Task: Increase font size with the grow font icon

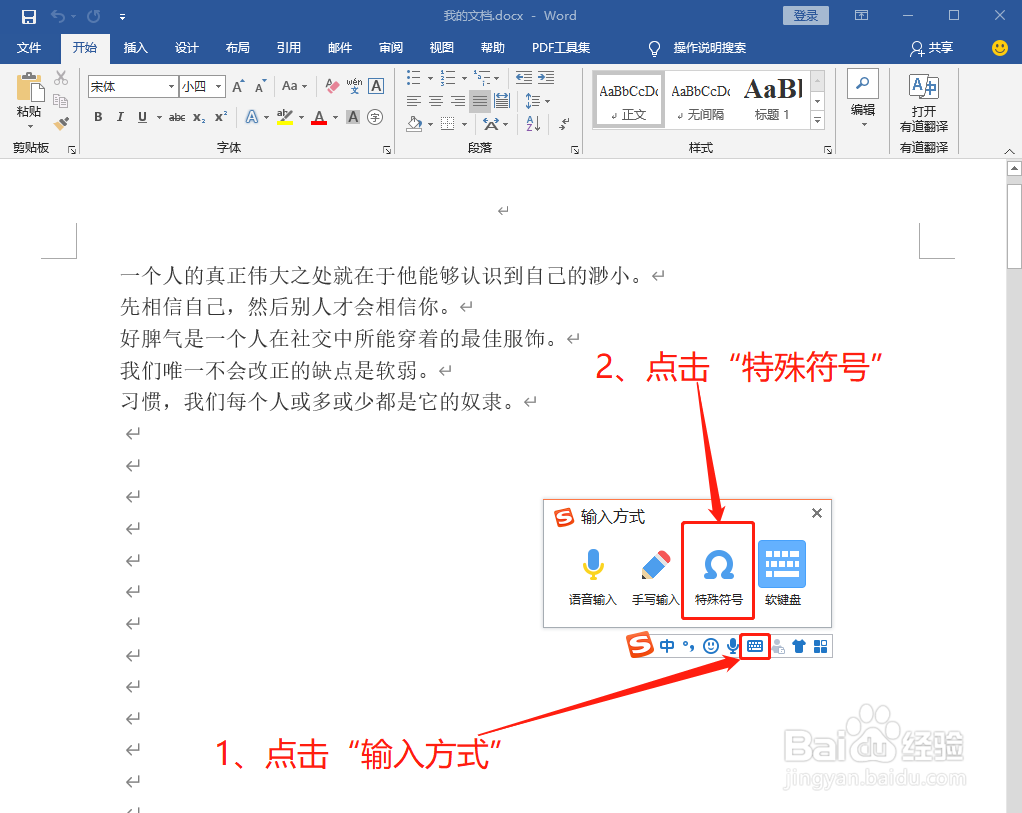Action: coord(238,86)
